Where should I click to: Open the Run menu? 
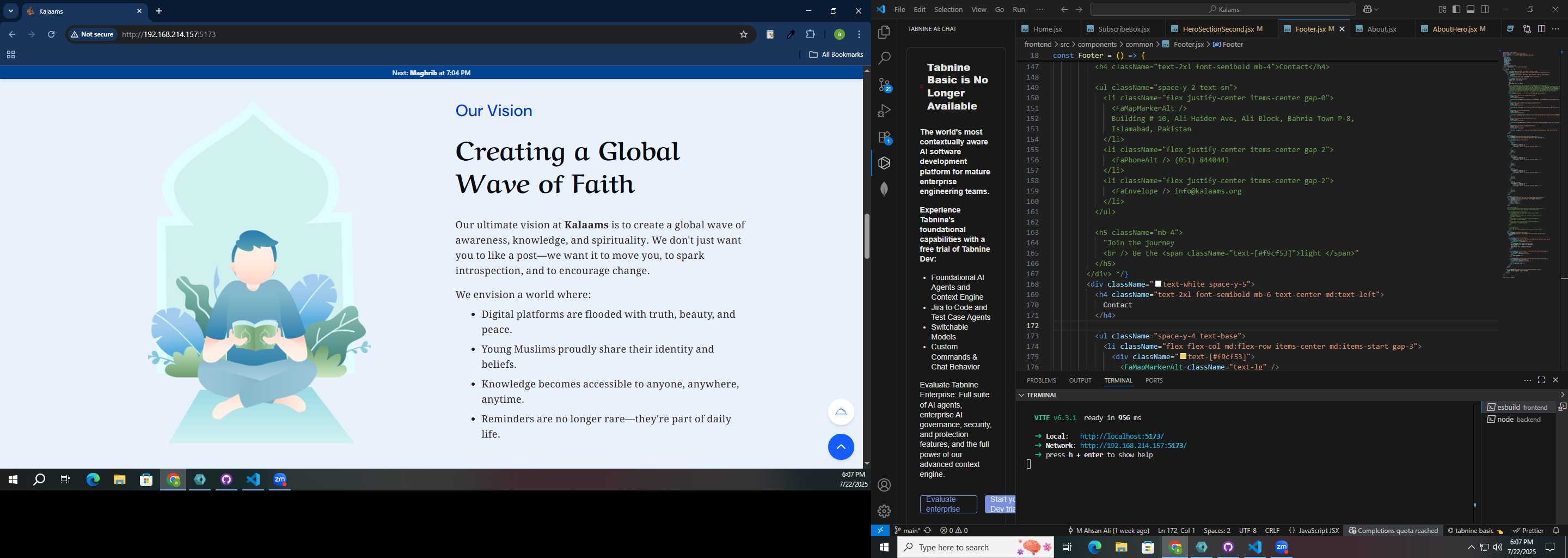1019,10
